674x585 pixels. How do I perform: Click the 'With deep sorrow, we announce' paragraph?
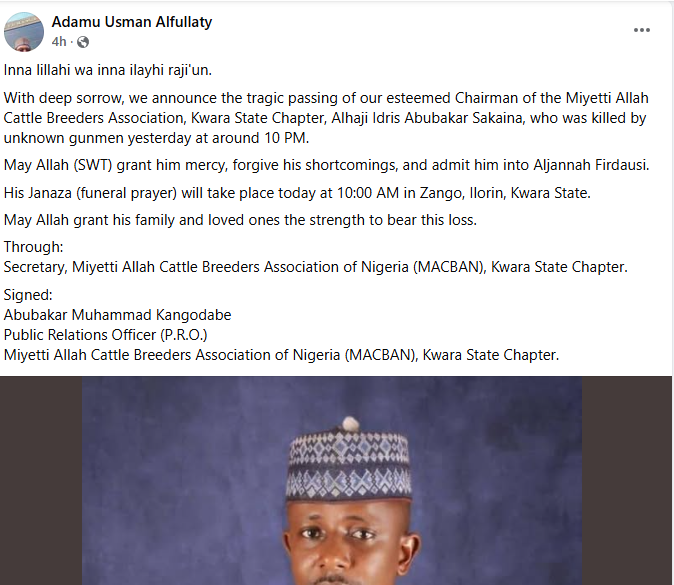pos(326,118)
